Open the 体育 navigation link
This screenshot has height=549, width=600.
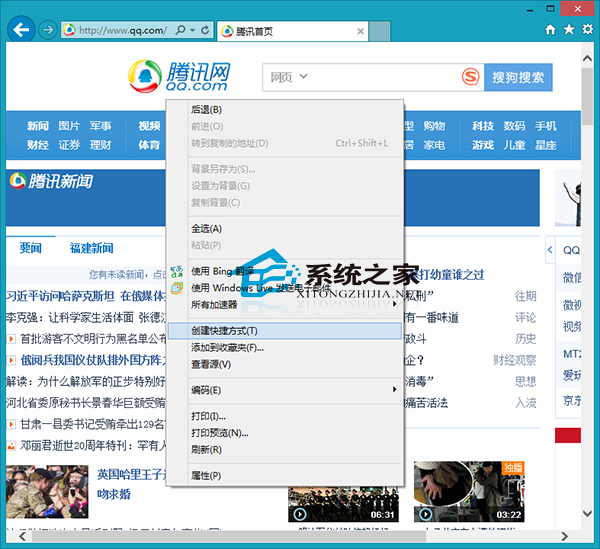point(149,145)
